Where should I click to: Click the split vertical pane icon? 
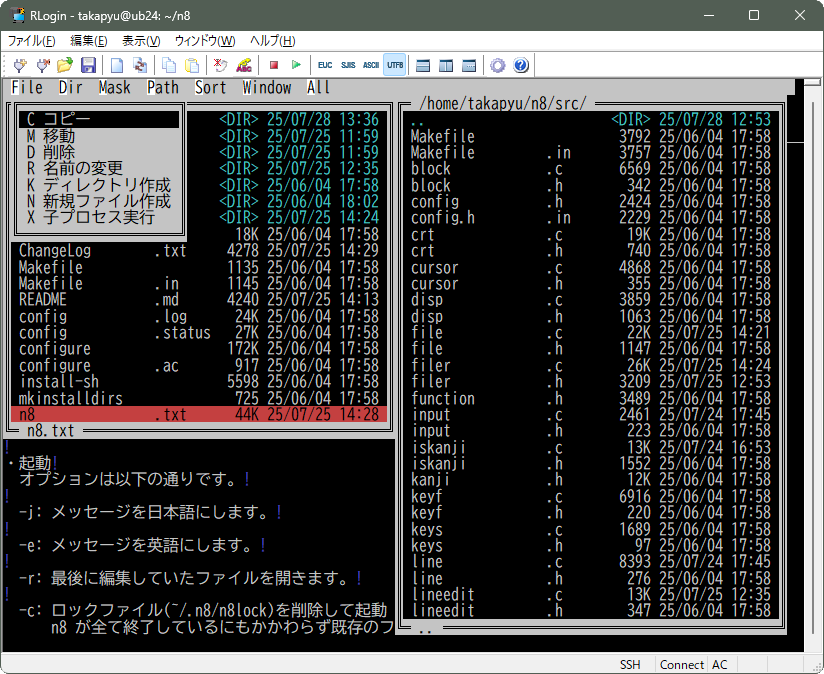click(x=446, y=65)
